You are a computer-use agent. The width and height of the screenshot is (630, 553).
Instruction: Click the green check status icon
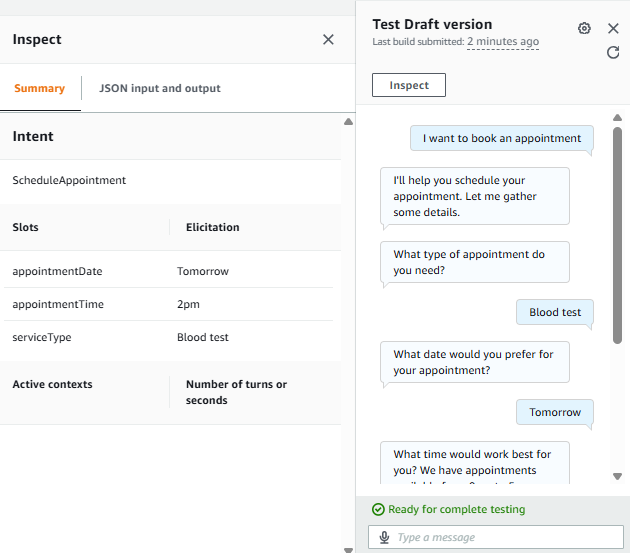click(378, 509)
